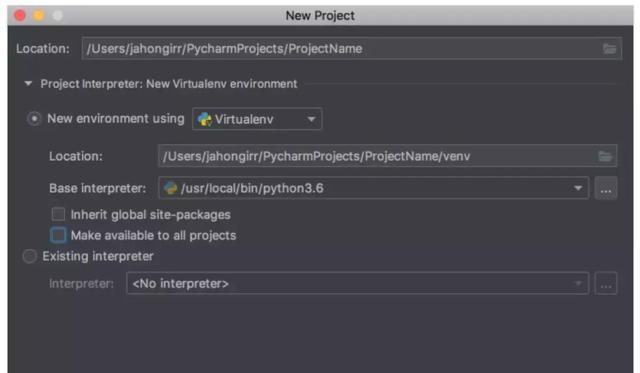Collapse the Project Interpreter section
The width and height of the screenshot is (640, 373).
pos(28,84)
